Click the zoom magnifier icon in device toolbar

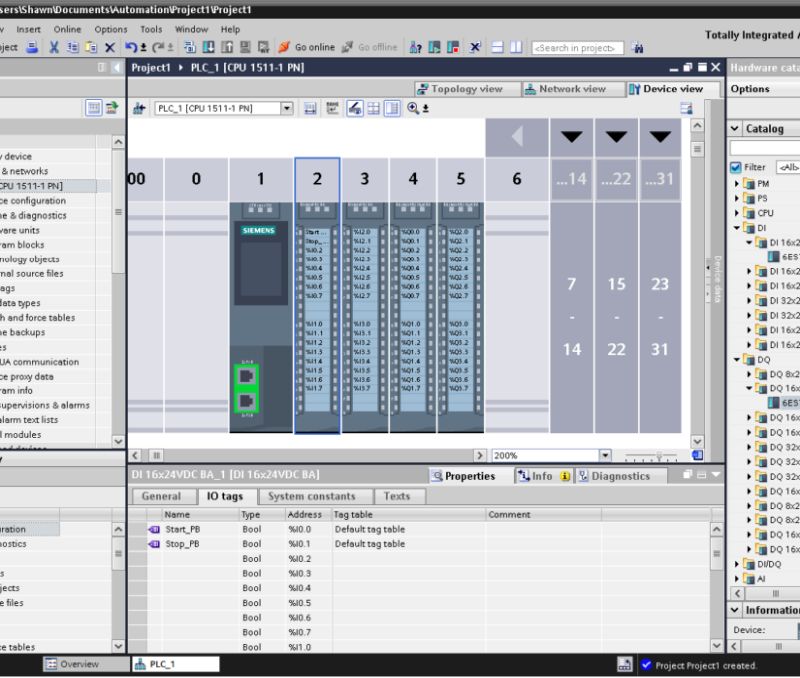point(413,108)
